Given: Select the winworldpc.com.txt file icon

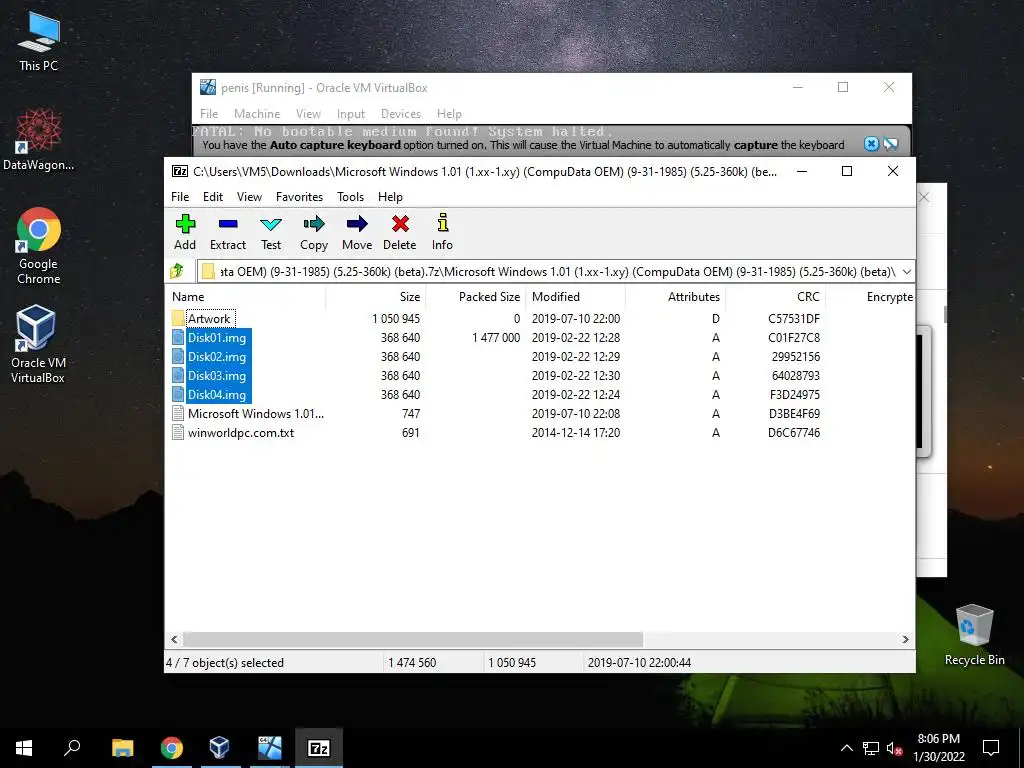Looking at the screenshot, I should coord(178,432).
